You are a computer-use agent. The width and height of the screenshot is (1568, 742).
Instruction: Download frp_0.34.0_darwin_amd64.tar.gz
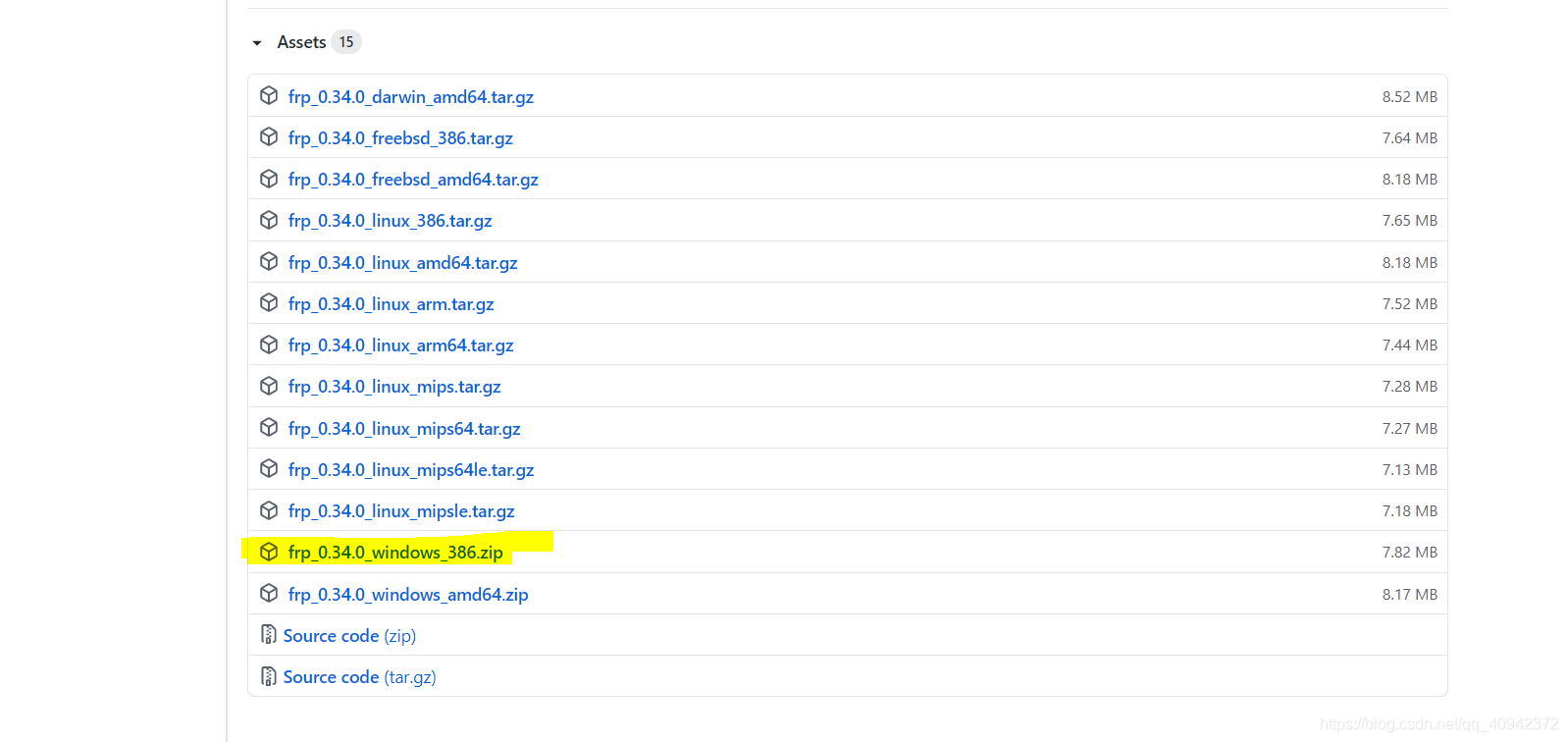[x=411, y=97]
